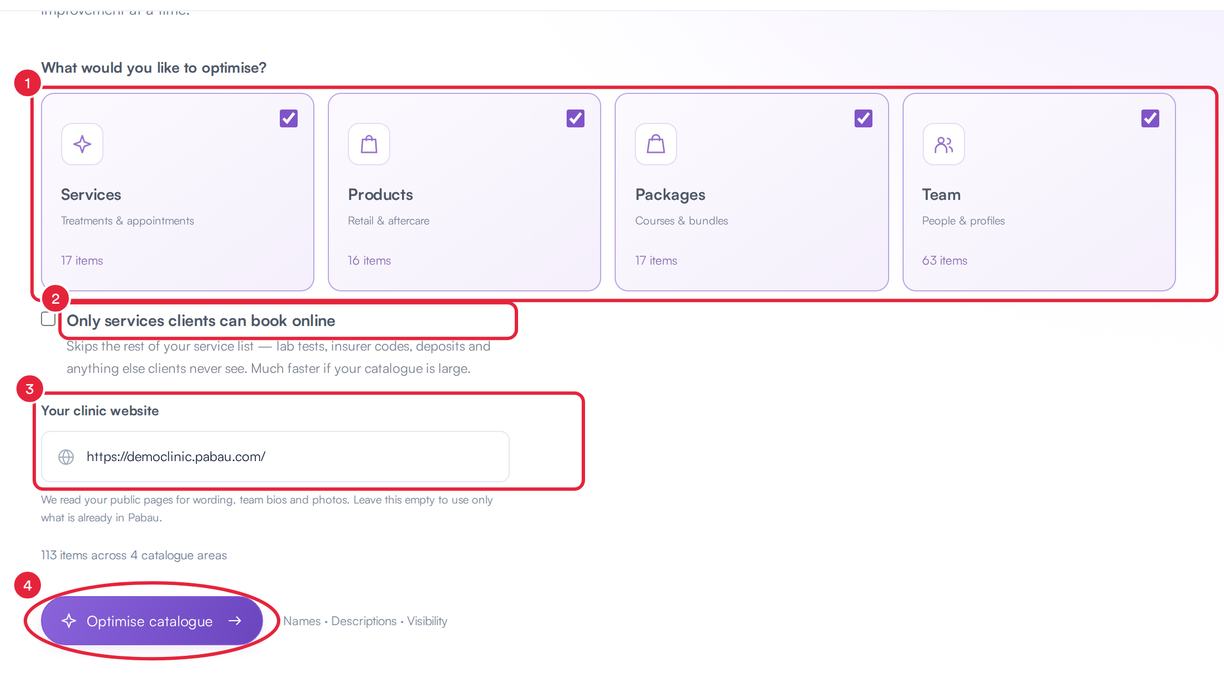Click 'Your clinic website' label
Image resolution: width=1224 pixels, height=690 pixels.
[x=100, y=411]
